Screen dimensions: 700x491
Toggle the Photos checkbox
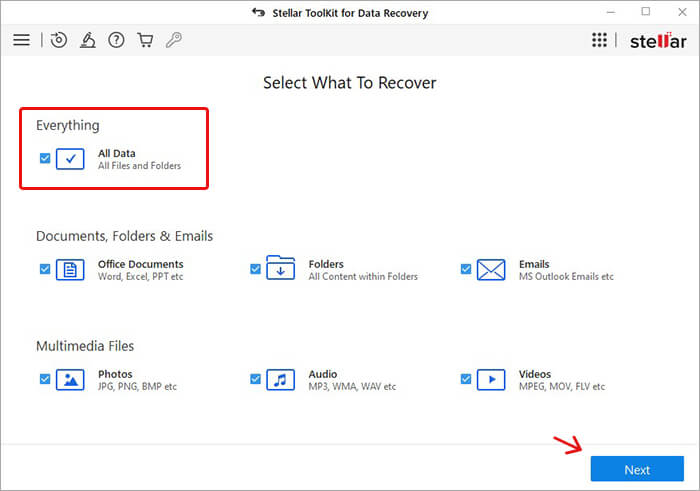pos(45,379)
